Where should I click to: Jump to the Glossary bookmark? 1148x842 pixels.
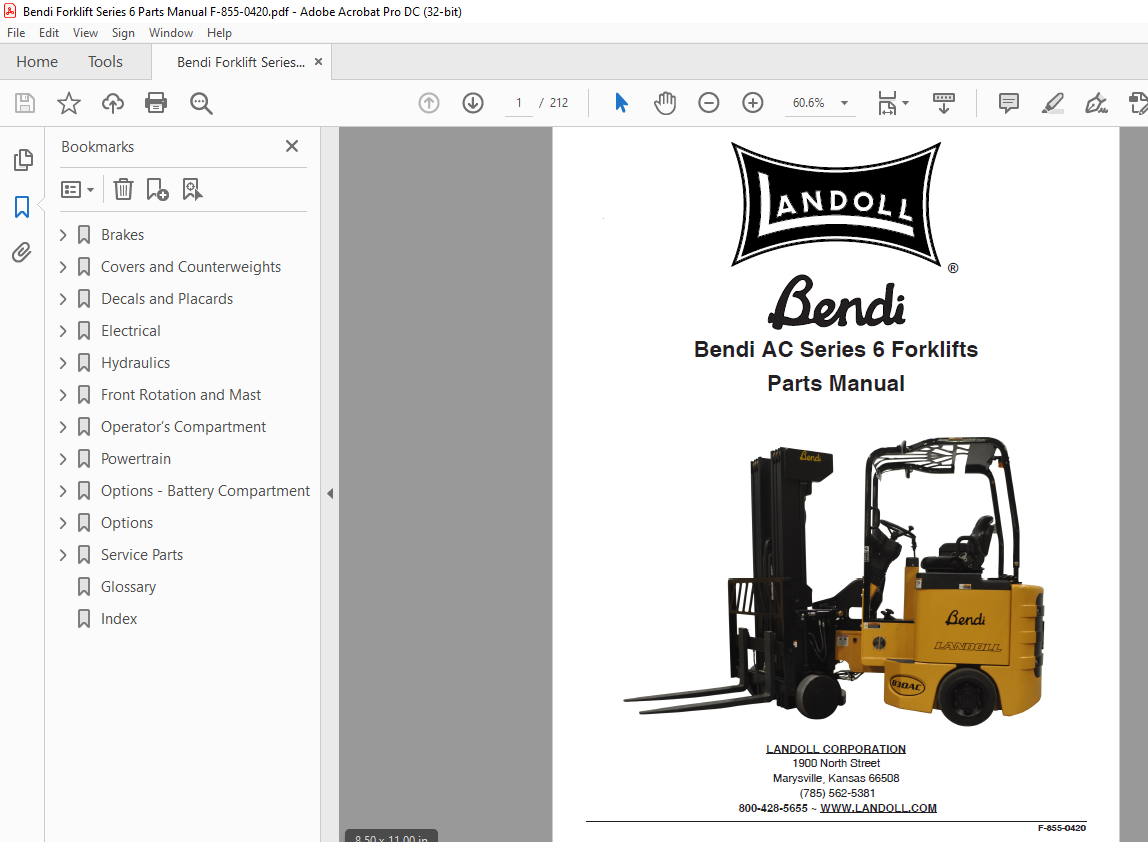(x=128, y=587)
